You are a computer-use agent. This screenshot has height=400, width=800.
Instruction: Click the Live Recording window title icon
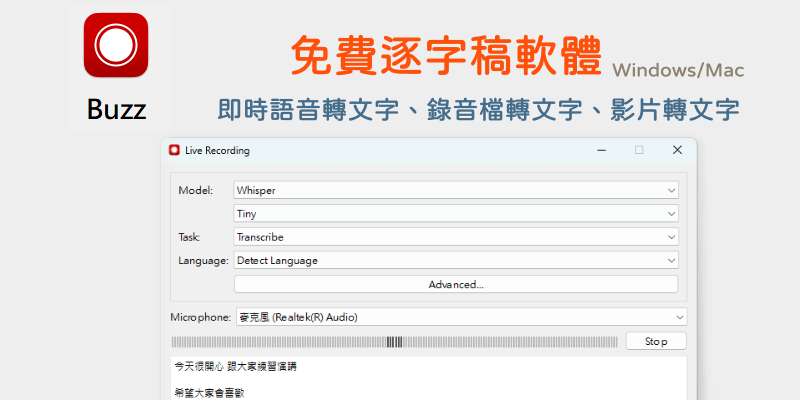[x=174, y=150]
